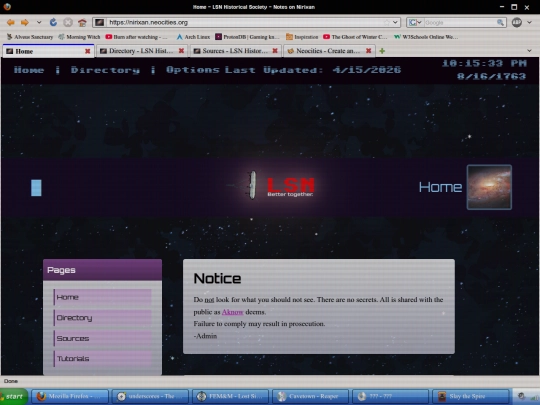Open the address bar history dropdown
Viewport: 540px width, 405px height.
395,22
